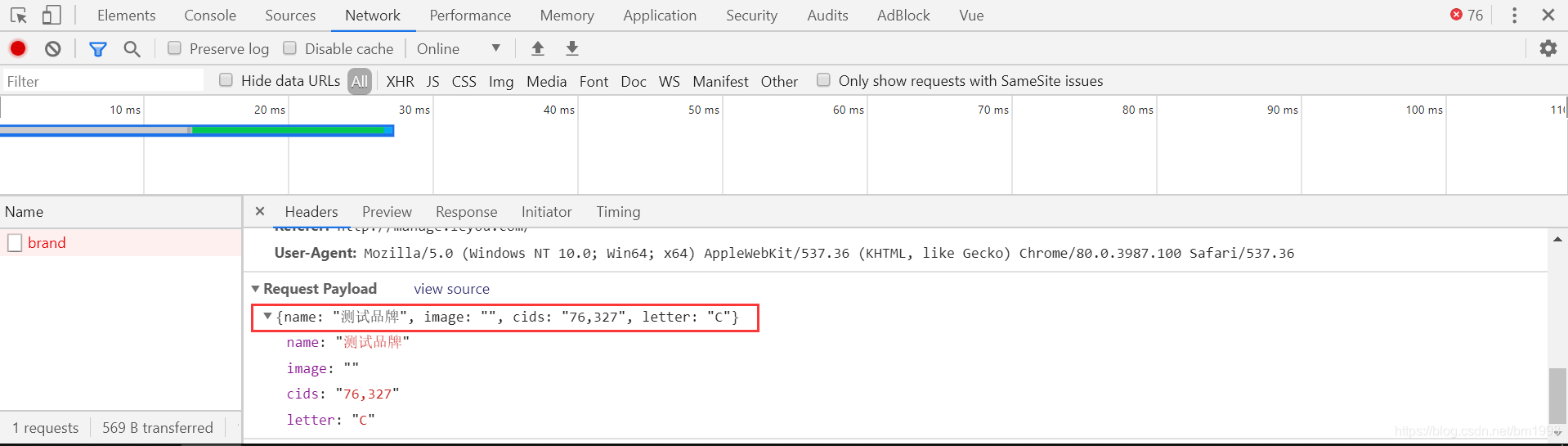Activate the inspect element picker icon

point(18,16)
